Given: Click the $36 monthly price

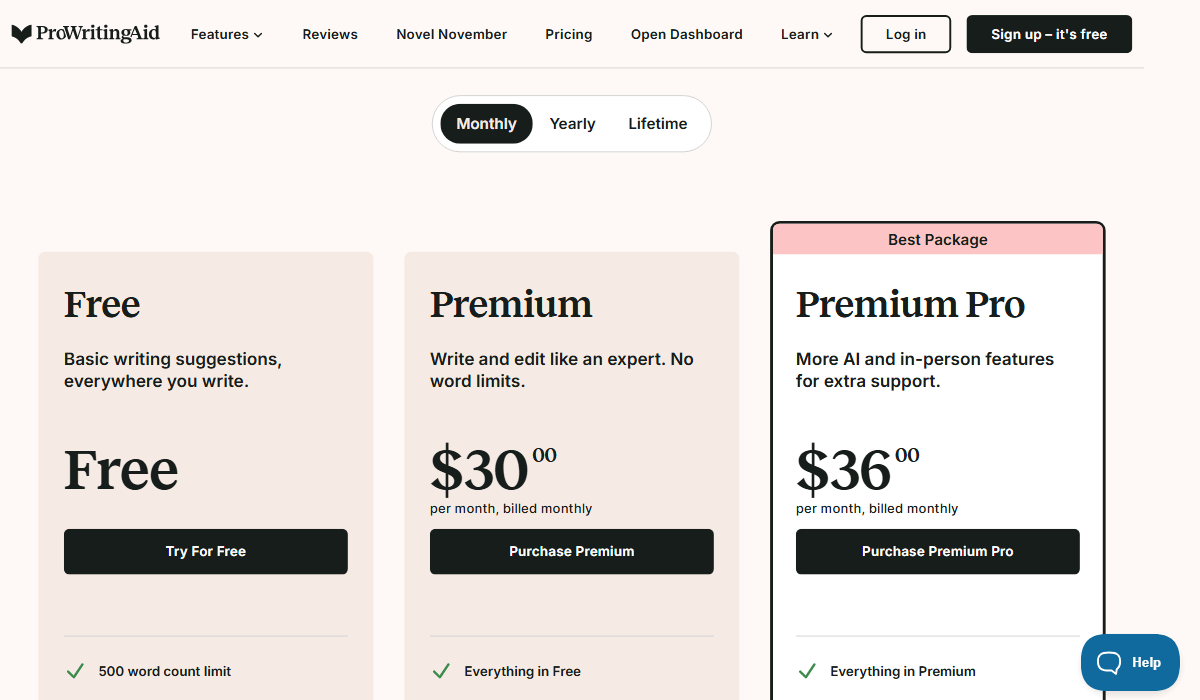Looking at the screenshot, I should point(858,468).
